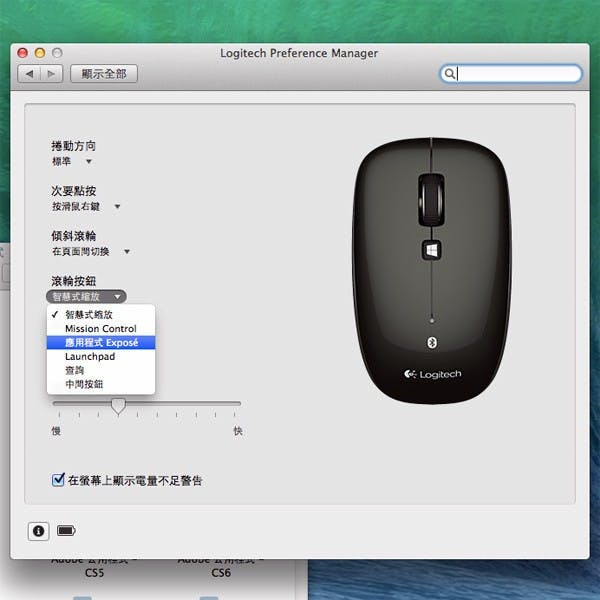Image resolution: width=600 pixels, height=600 pixels.
Task: Click the 捲動方向 heading
Action: 73,146
